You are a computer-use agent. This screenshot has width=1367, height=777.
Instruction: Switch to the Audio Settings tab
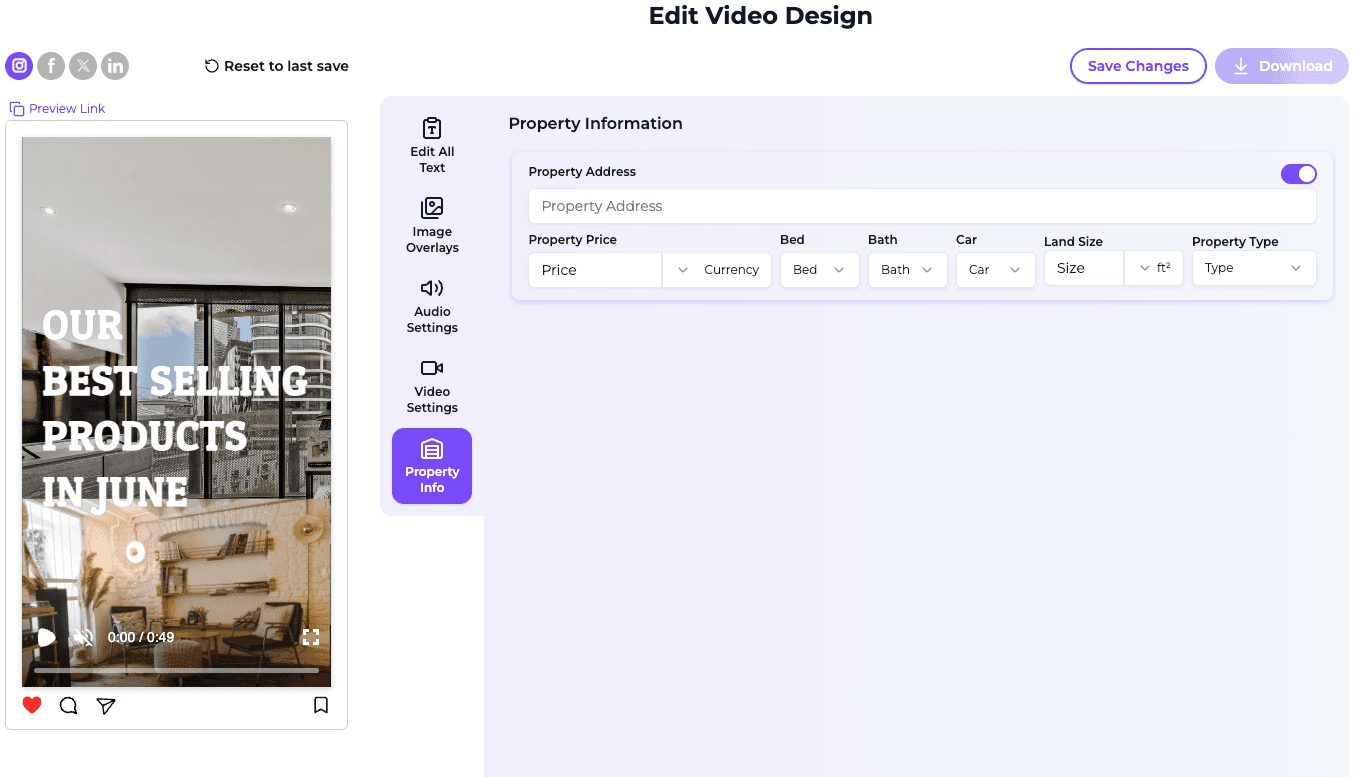[x=432, y=304]
